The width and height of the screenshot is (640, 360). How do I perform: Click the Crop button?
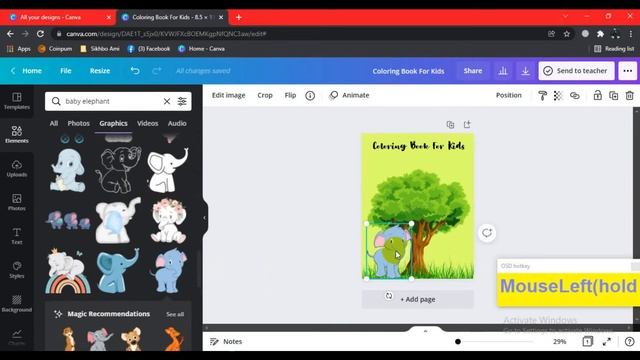(x=265, y=96)
